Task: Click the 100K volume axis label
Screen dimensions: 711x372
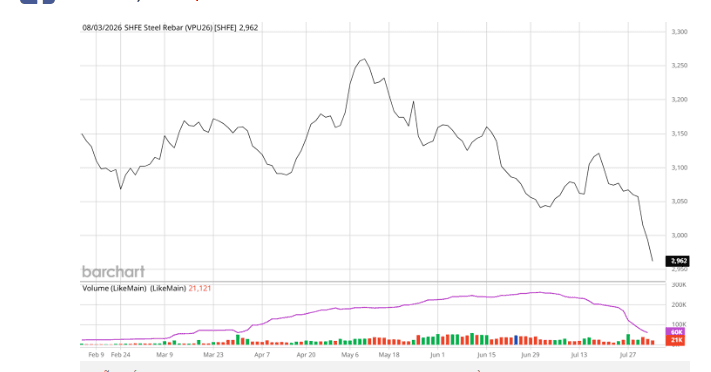Action: tap(679, 324)
